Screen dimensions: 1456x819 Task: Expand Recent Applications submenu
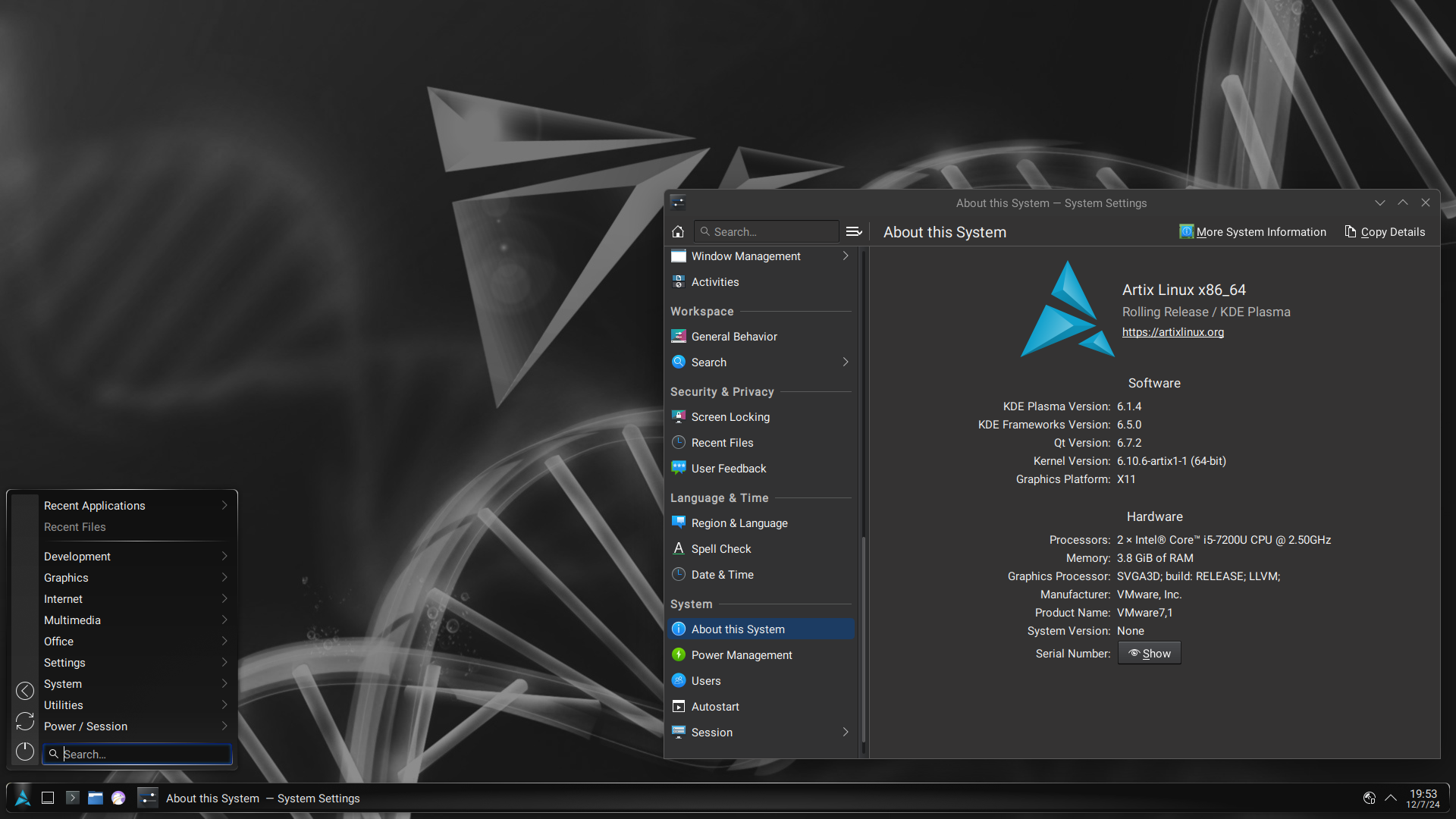(x=224, y=506)
